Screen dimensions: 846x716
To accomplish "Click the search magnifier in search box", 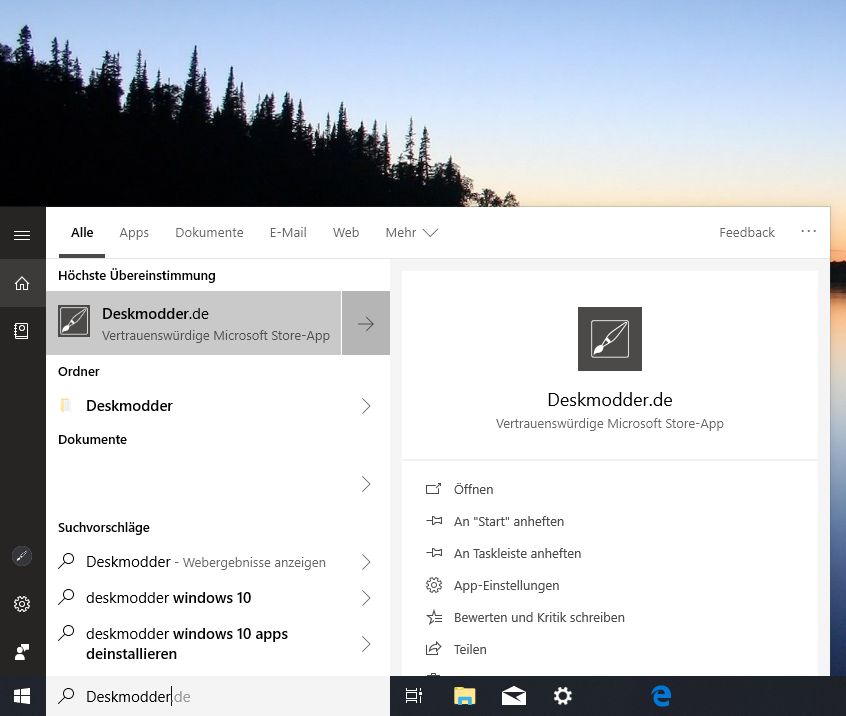I will [x=66, y=696].
